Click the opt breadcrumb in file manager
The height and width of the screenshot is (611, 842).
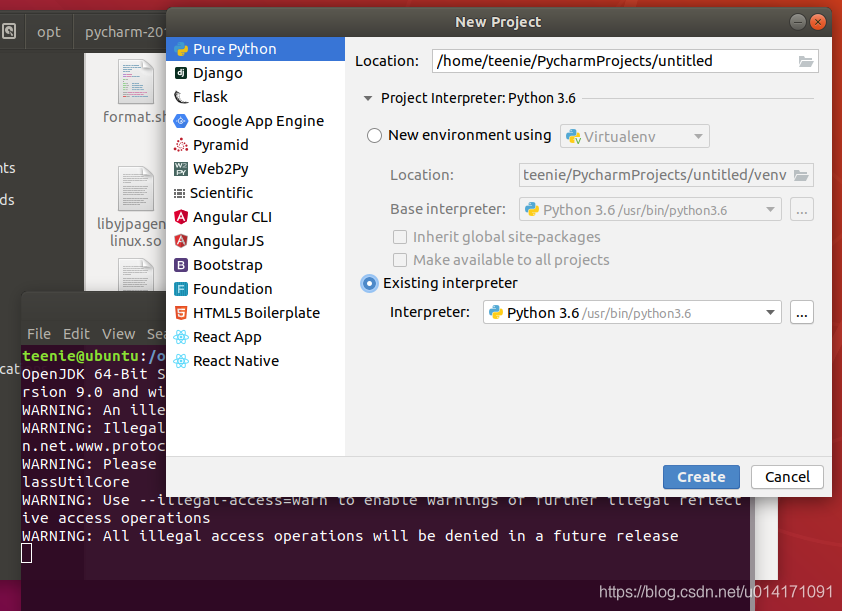point(49,32)
